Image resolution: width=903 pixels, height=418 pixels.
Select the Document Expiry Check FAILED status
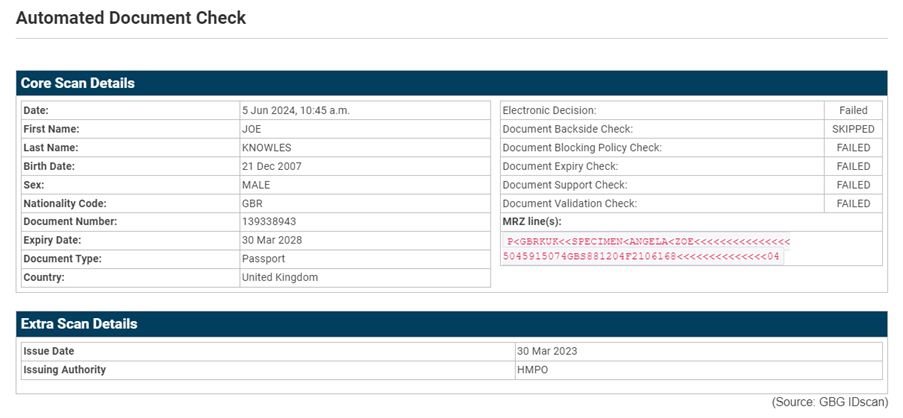tap(853, 166)
